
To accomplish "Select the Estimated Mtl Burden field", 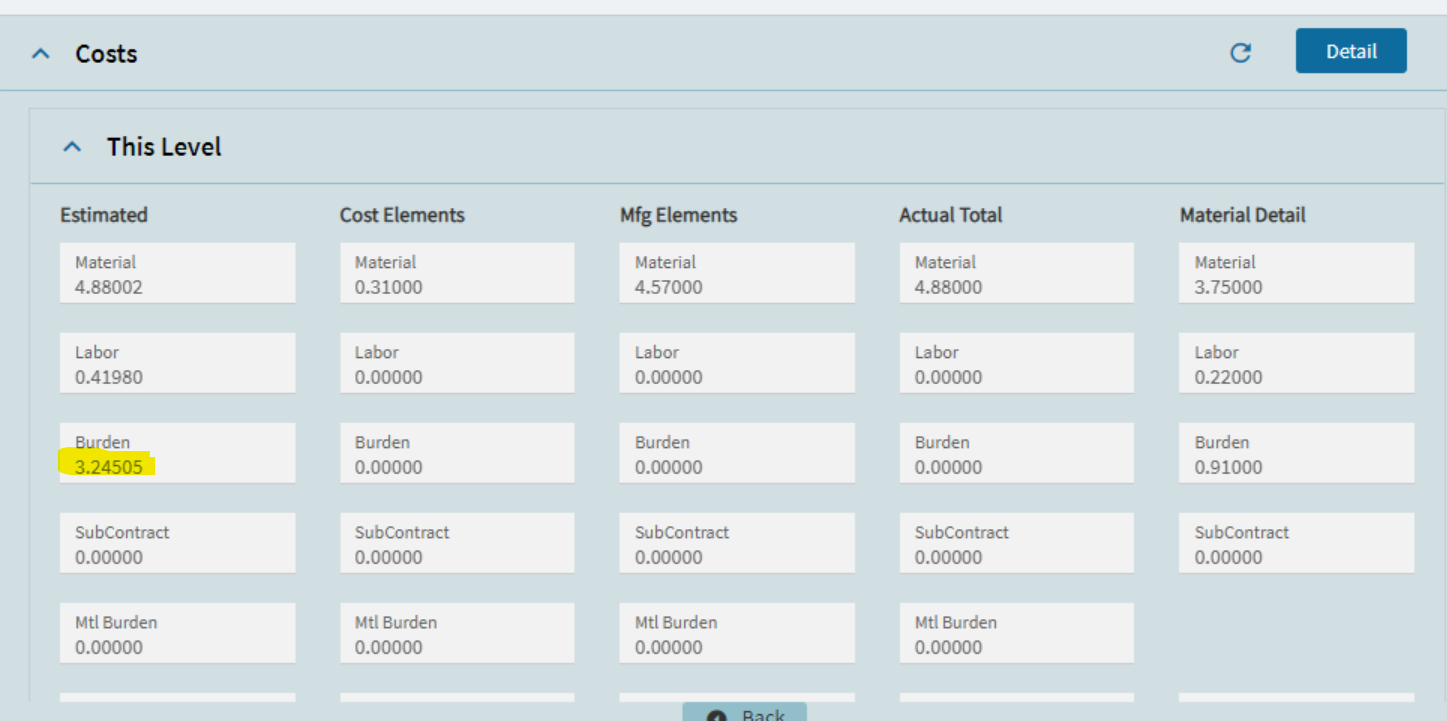I will click(x=178, y=633).
